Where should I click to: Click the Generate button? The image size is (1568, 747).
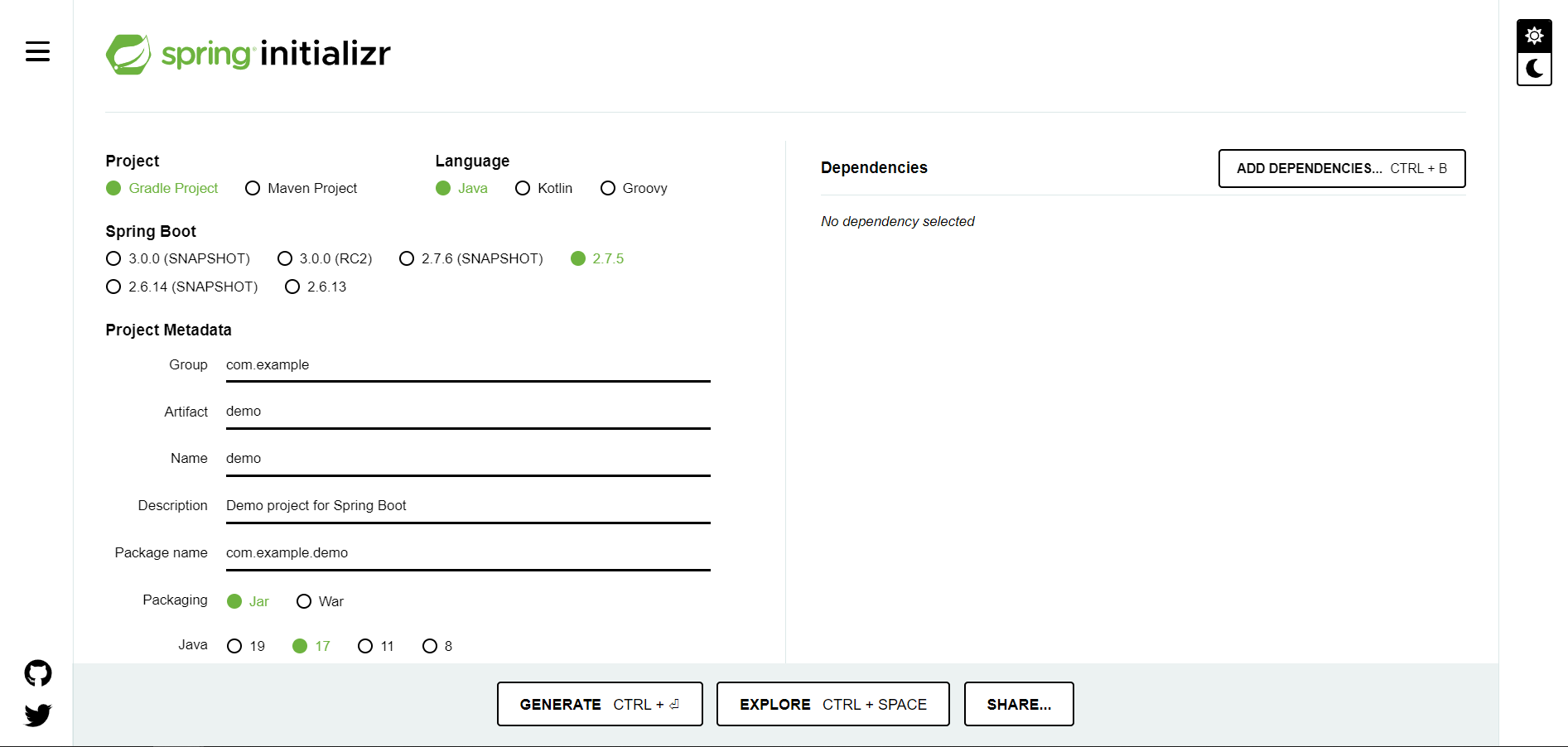[x=600, y=704]
